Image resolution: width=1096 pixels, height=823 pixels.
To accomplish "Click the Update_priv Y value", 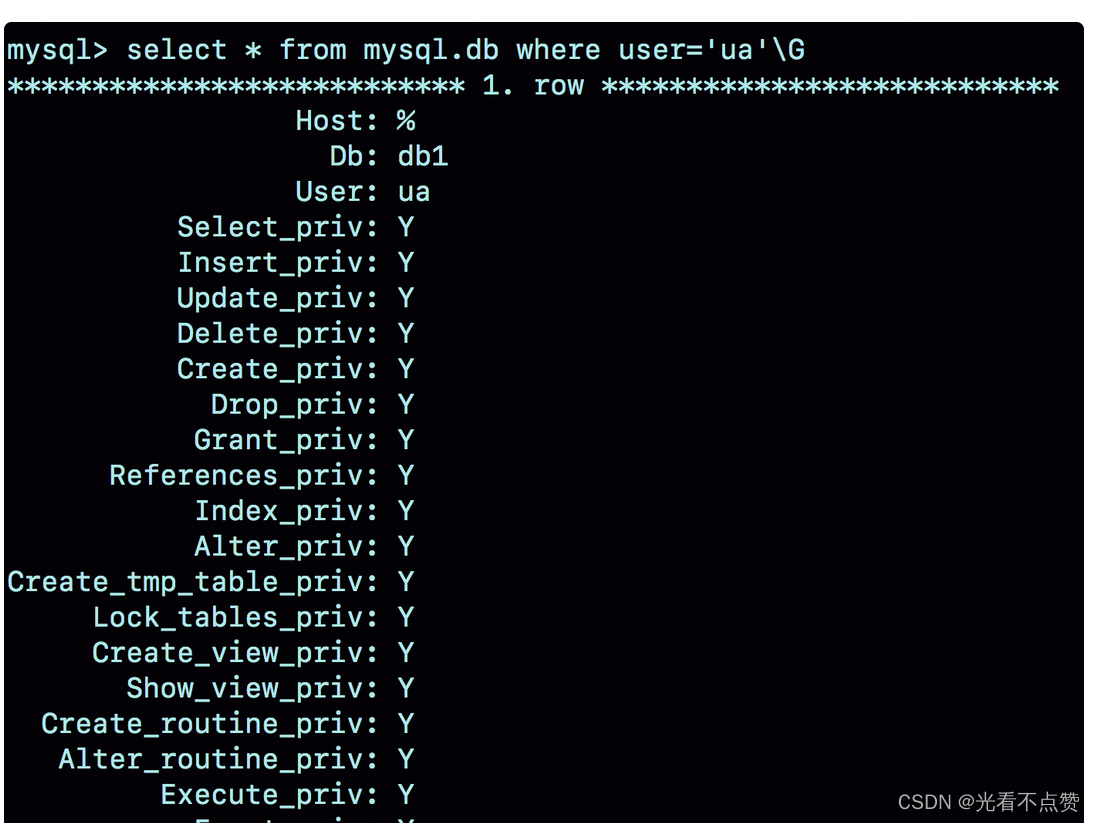I will click(x=406, y=299).
